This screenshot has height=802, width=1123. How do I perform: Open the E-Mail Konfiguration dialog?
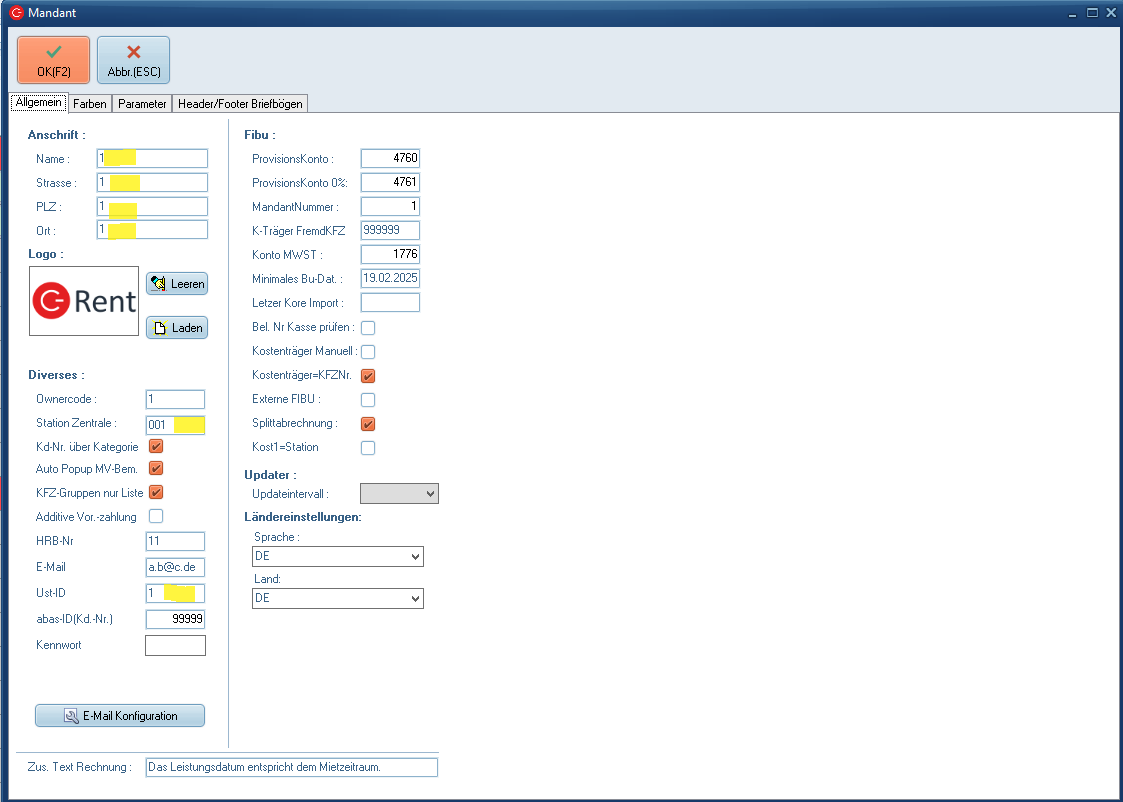(120, 716)
